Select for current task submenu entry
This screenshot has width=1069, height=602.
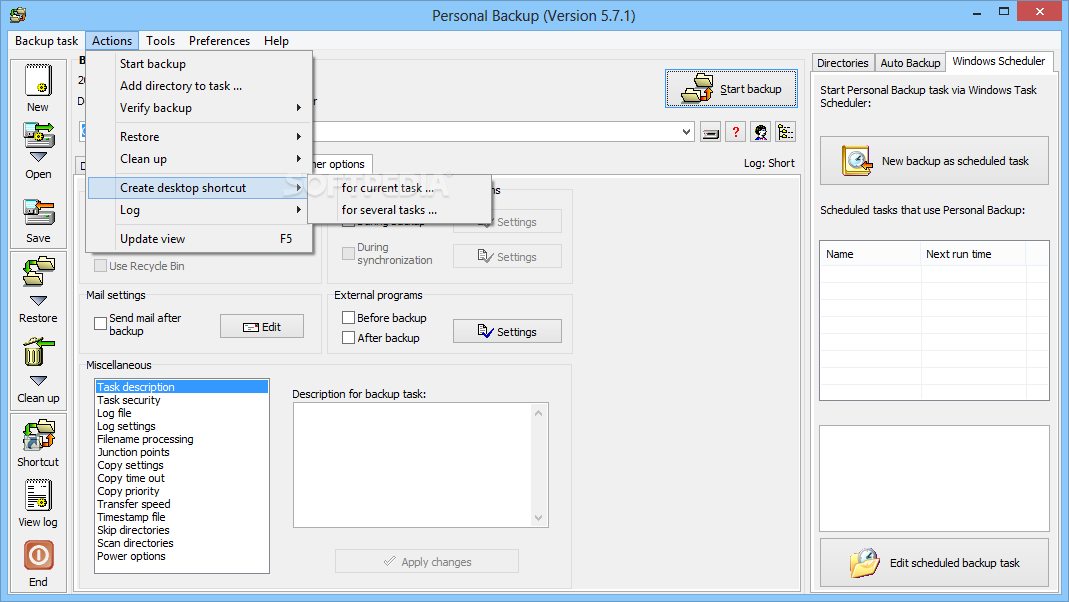(400, 187)
